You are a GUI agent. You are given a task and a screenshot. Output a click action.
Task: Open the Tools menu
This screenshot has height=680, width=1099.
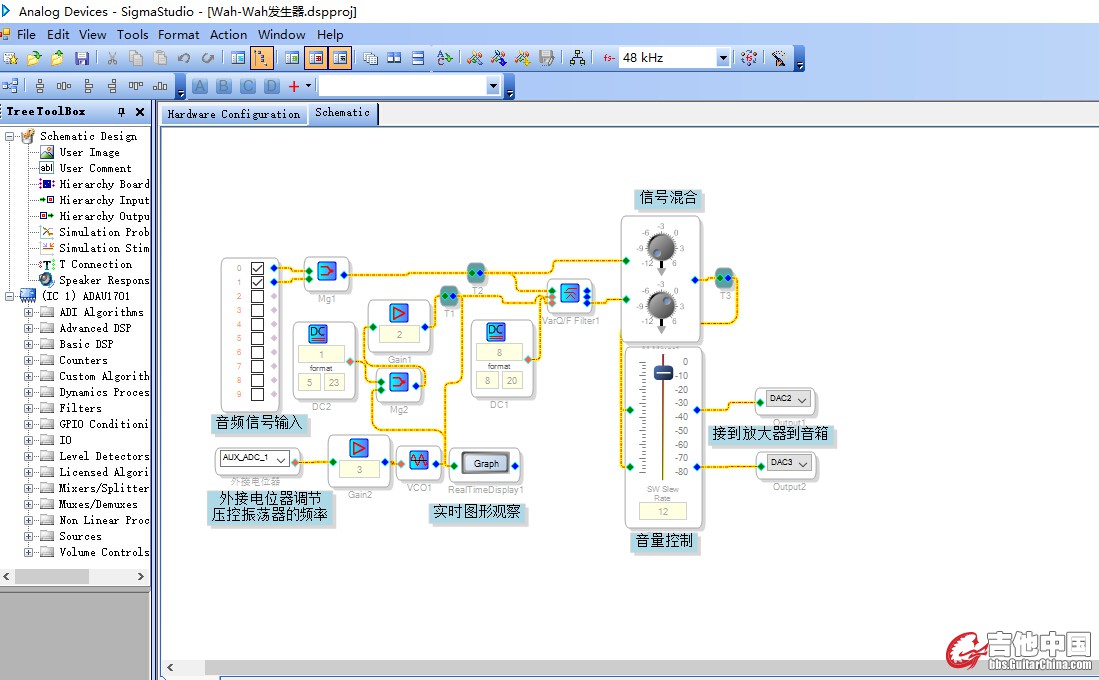[x=132, y=34]
